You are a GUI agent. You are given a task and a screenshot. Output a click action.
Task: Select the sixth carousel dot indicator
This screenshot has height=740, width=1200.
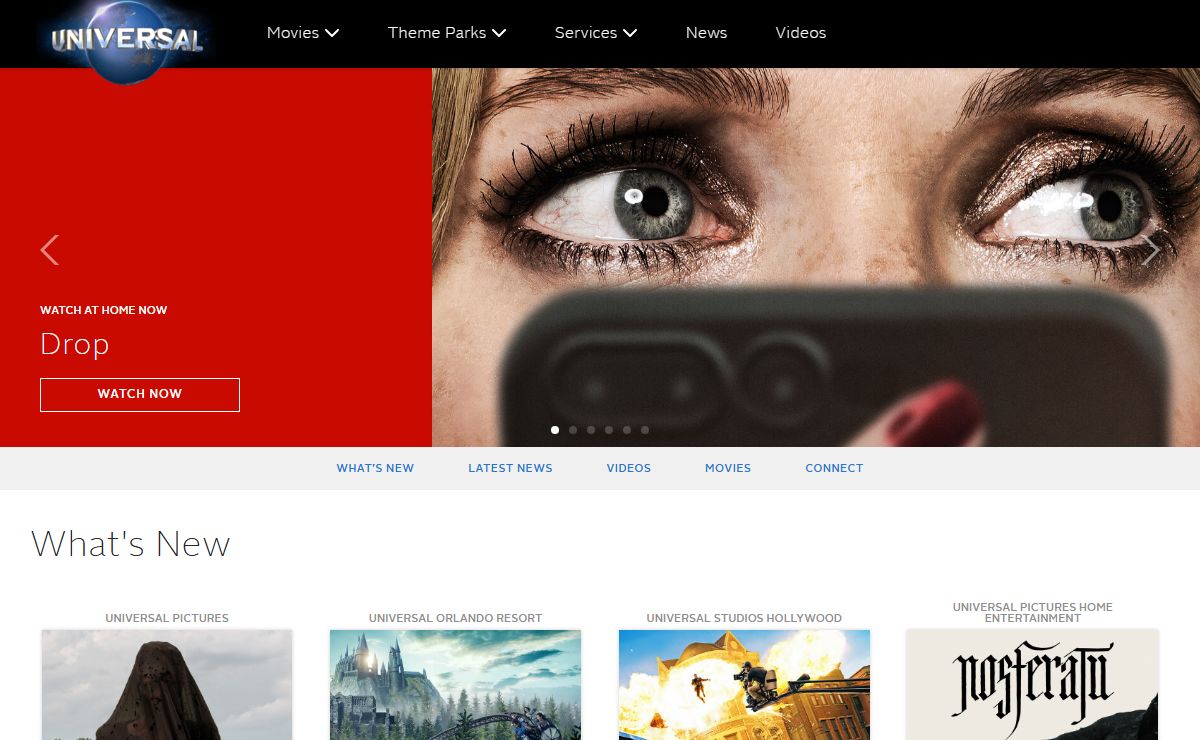645,430
